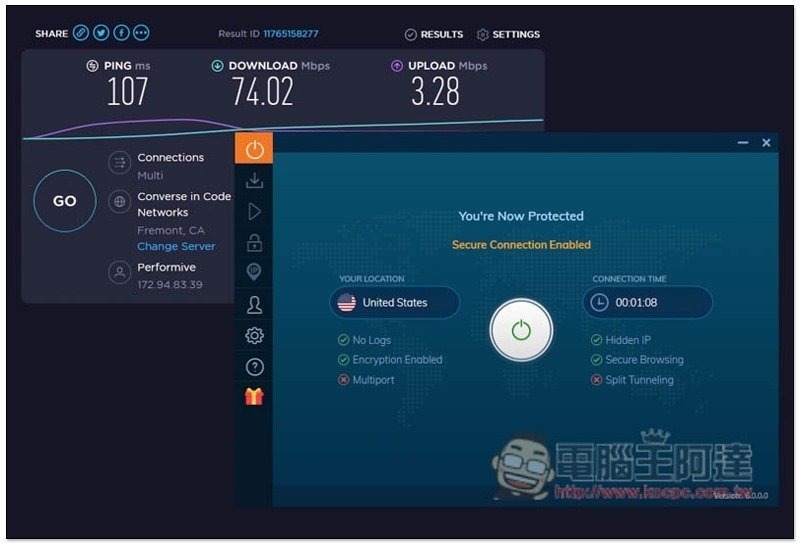Expand the United States location selector
This screenshot has width=800, height=545.
[394, 302]
